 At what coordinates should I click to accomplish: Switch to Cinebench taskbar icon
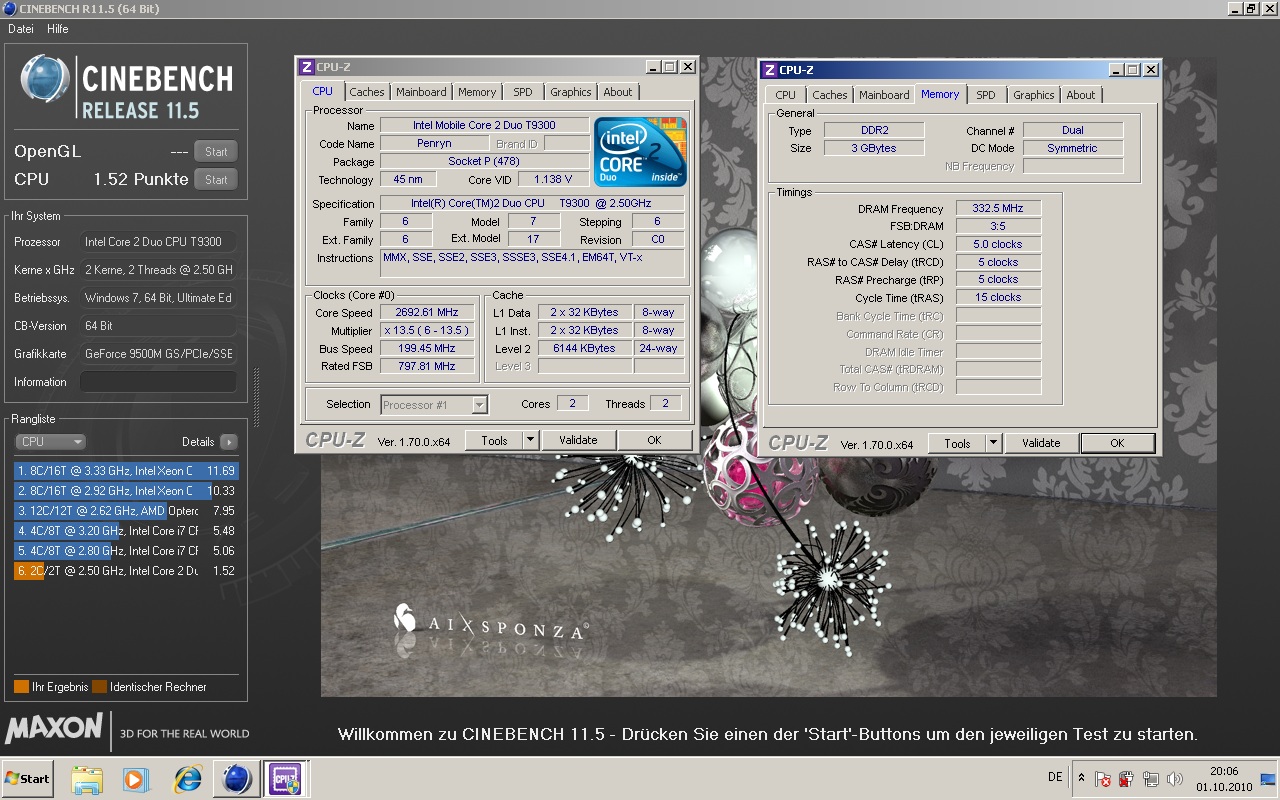[236, 779]
